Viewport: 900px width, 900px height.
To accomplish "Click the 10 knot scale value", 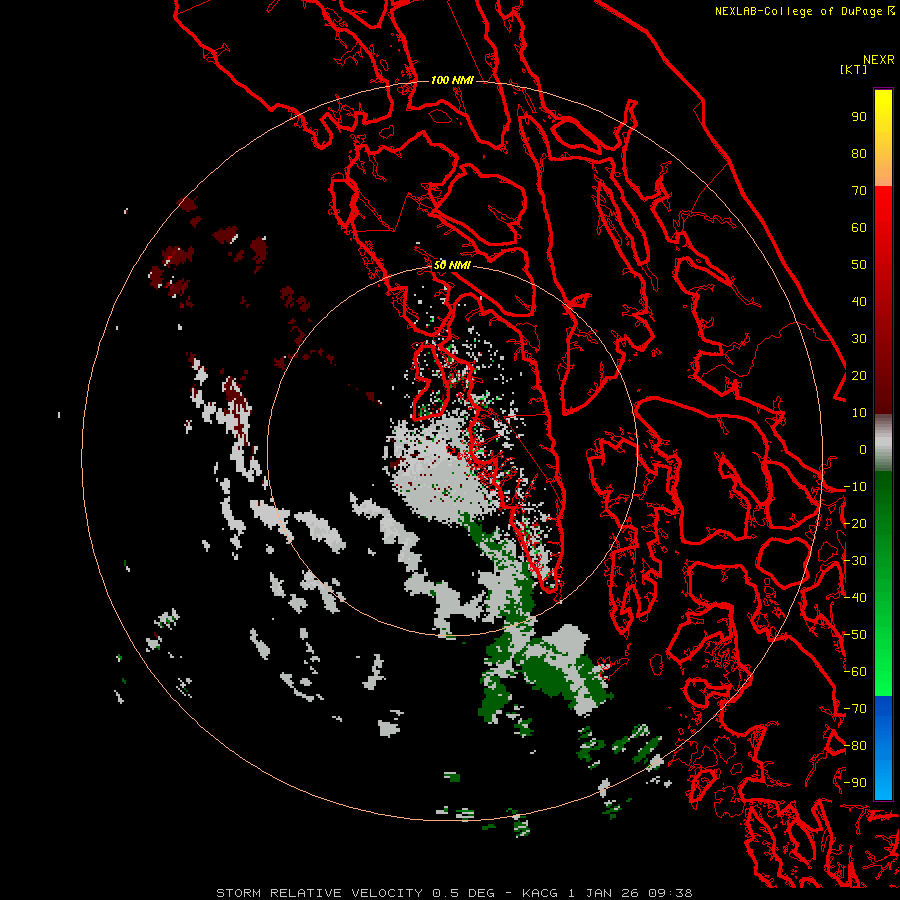I will point(859,413).
